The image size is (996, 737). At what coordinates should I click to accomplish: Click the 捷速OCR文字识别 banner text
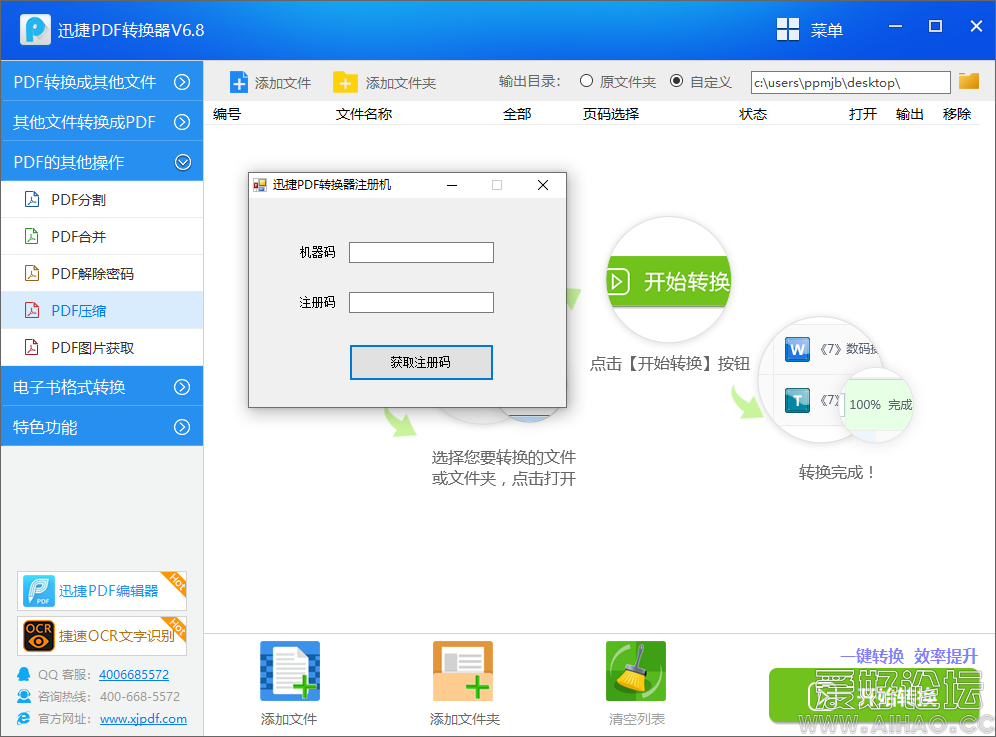[116, 636]
